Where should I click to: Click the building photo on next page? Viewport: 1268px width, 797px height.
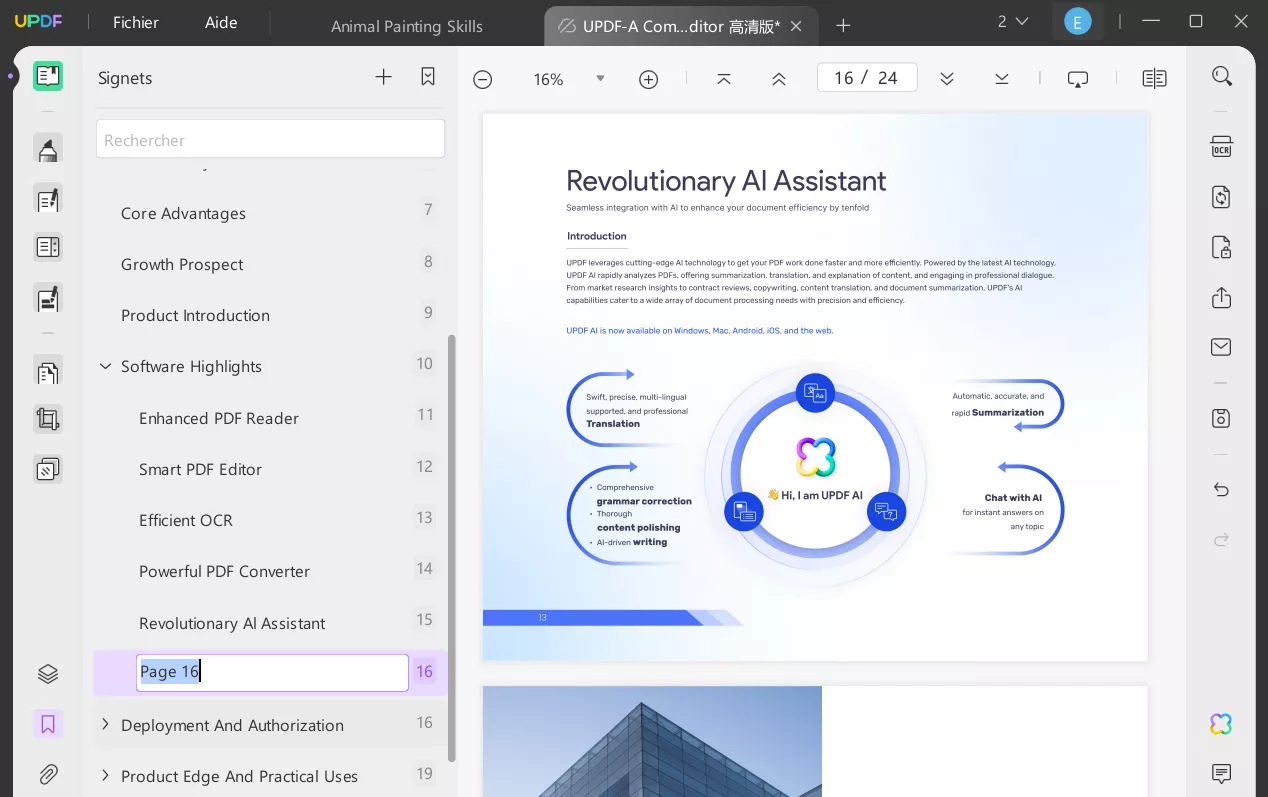tap(652, 741)
